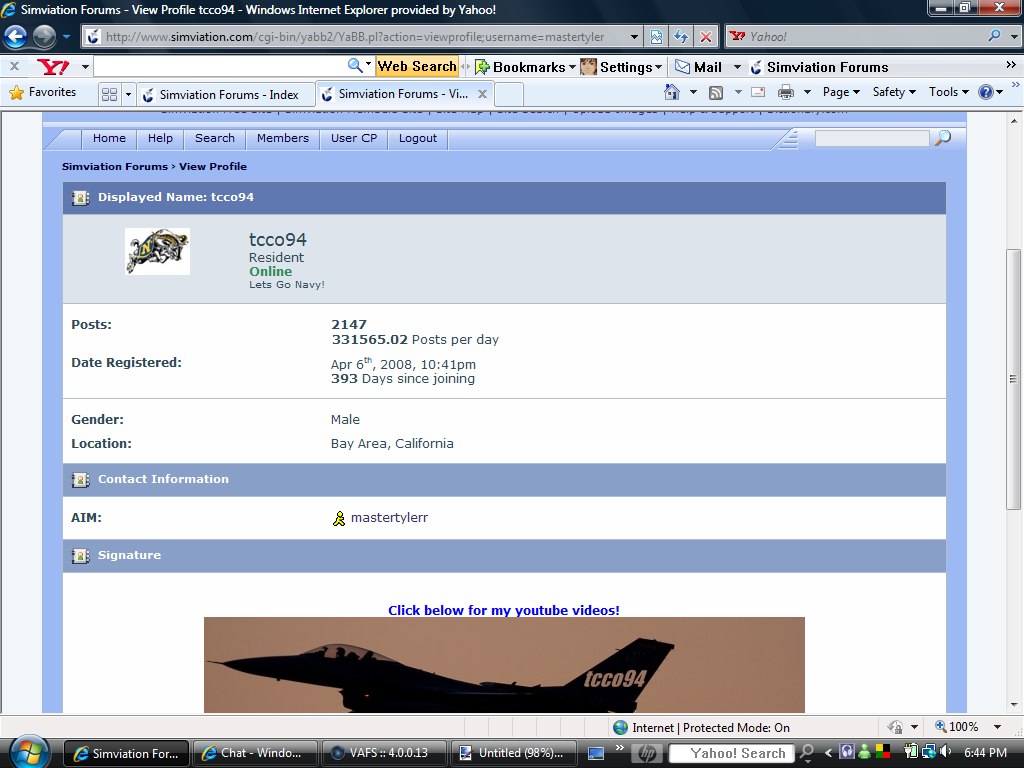Click the Read Mail icon on the command bar
This screenshot has height=768, width=1024.
click(758, 92)
